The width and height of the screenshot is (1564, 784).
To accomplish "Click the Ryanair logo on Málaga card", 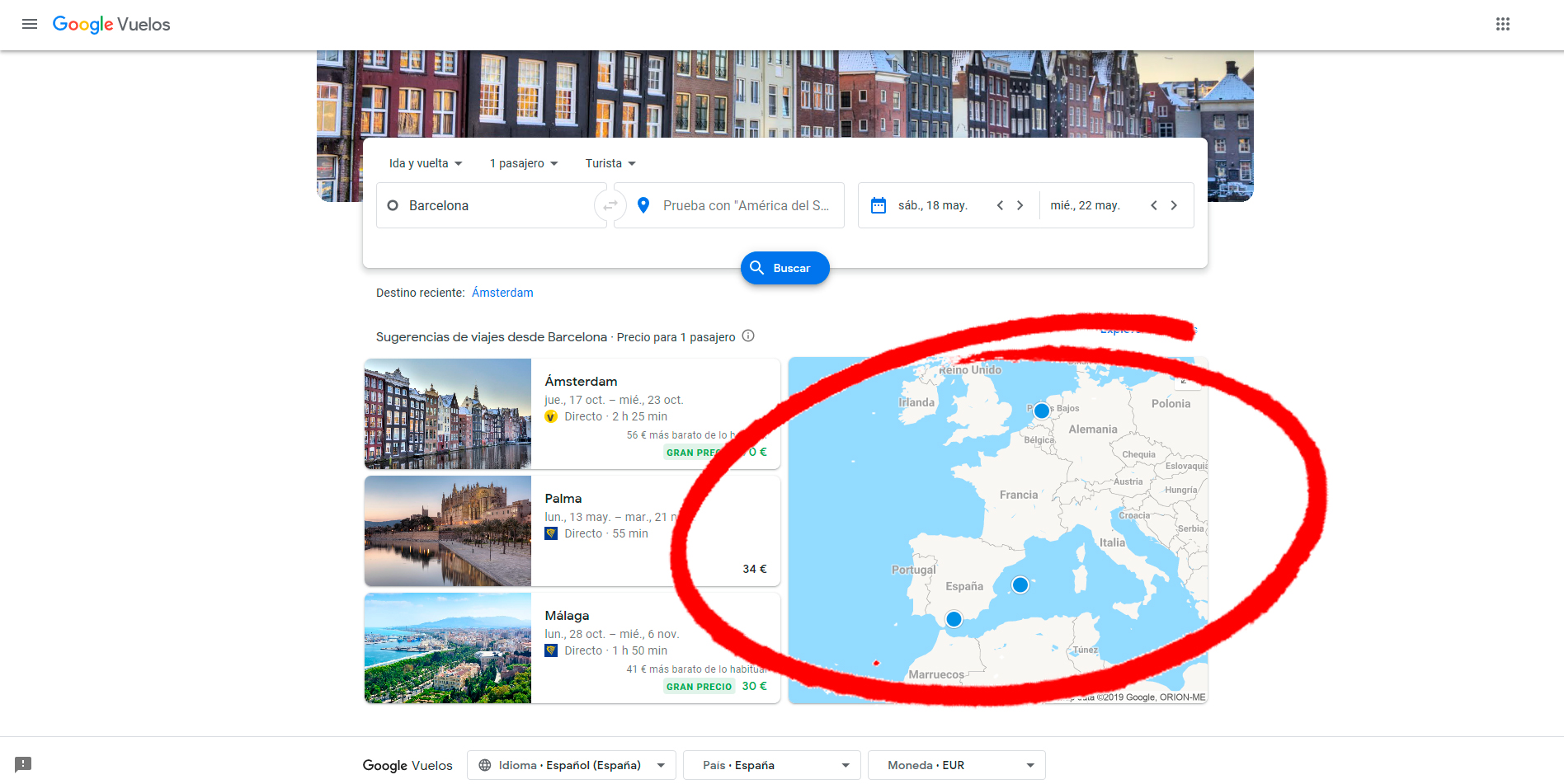I will (x=551, y=650).
